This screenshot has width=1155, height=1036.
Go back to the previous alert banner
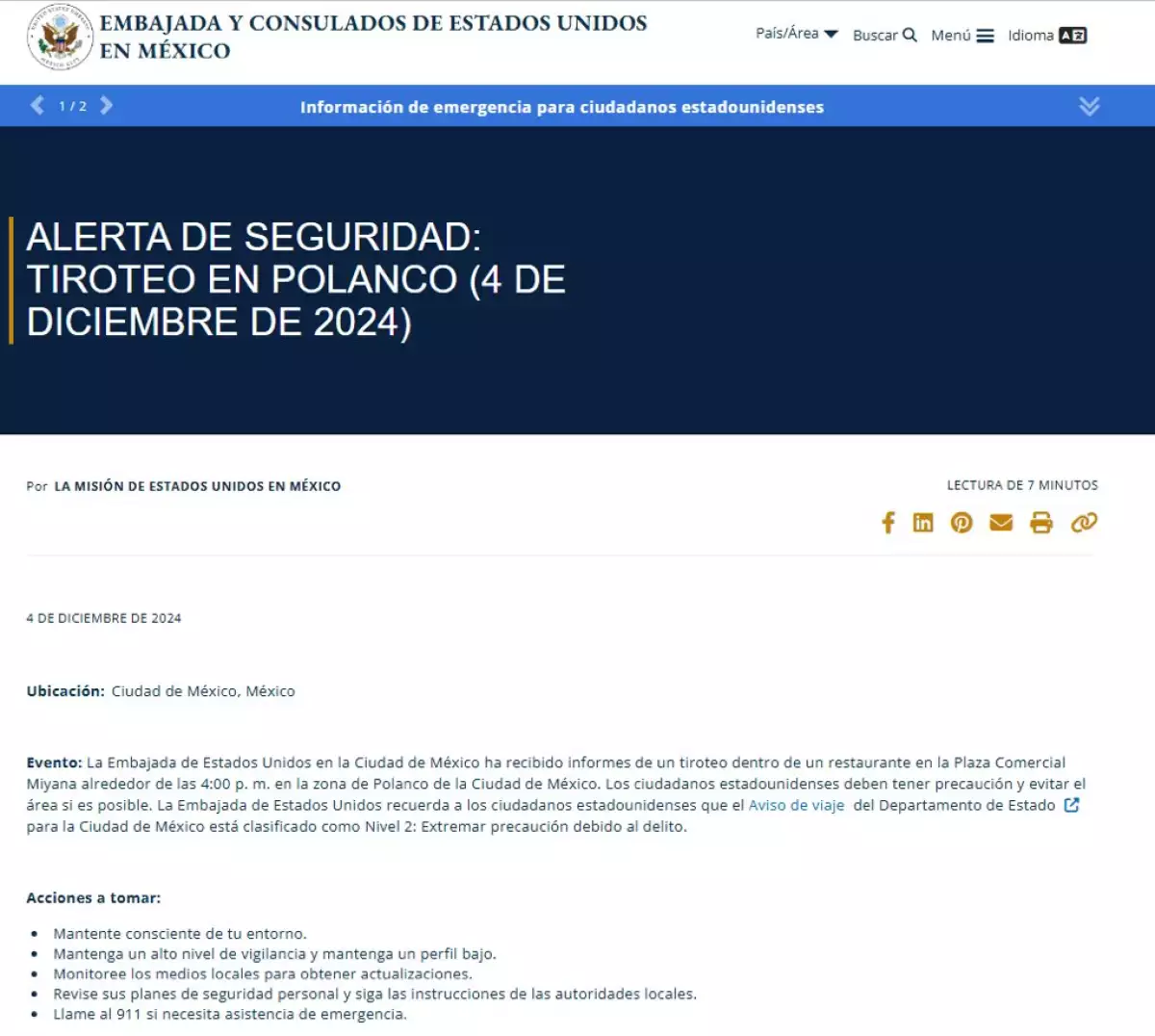(38, 106)
